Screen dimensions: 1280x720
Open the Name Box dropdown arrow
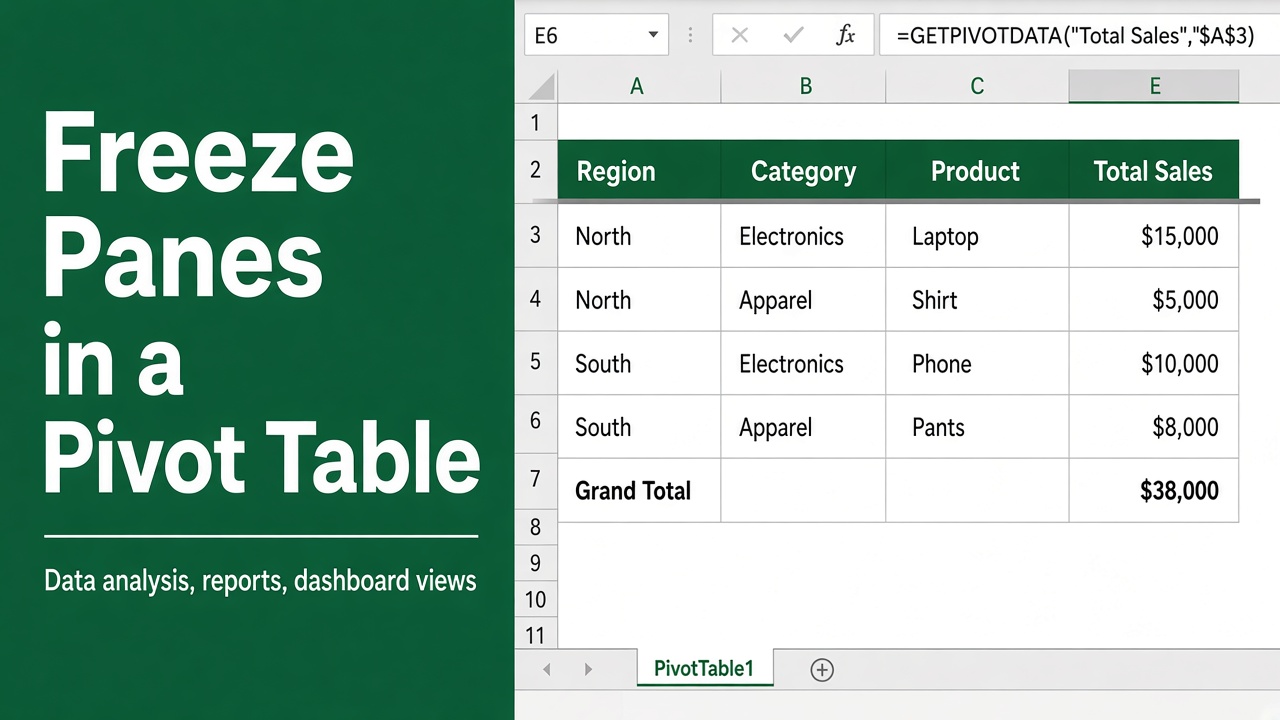[x=653, y=36]
